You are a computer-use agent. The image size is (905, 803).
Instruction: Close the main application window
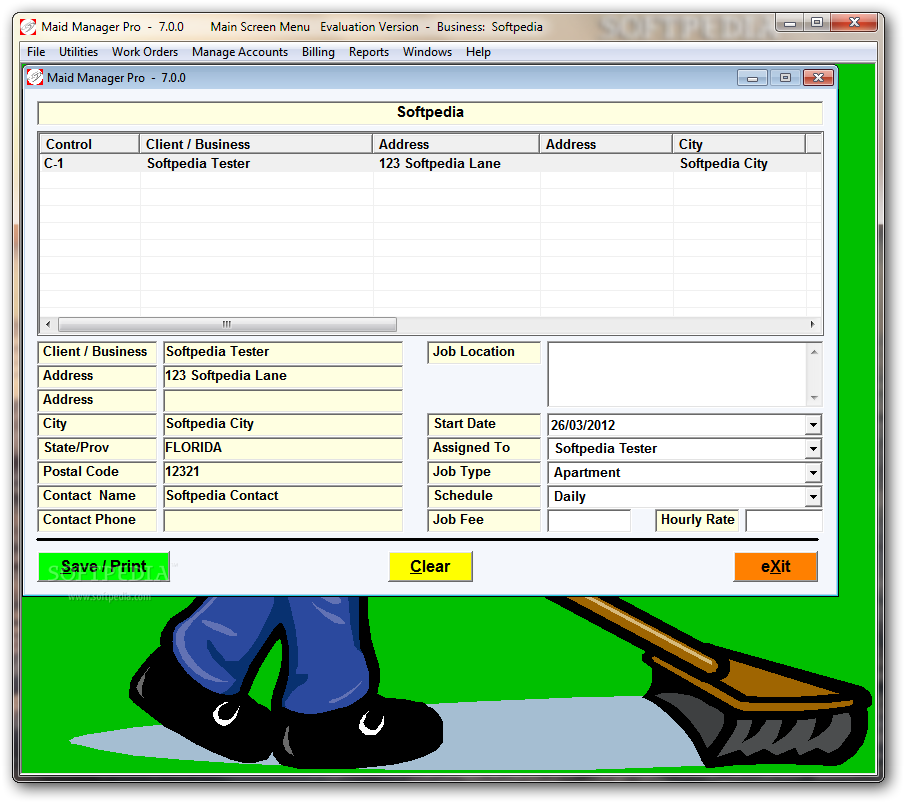[x=855, y=23]
